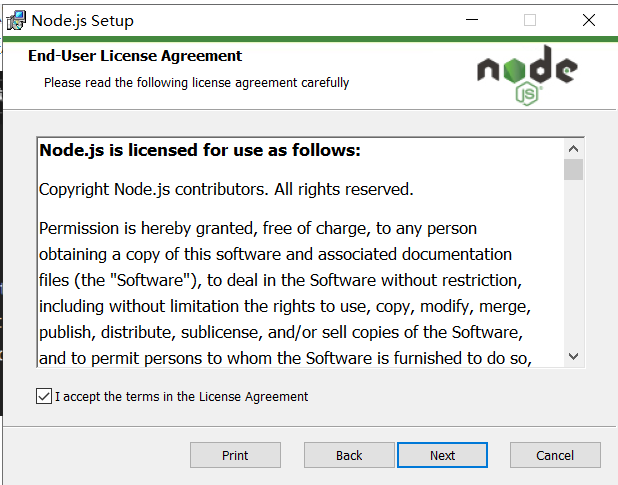Click the "Please read the following" subtitle
The image size is (618, 485).
click(x=196, y=83)
